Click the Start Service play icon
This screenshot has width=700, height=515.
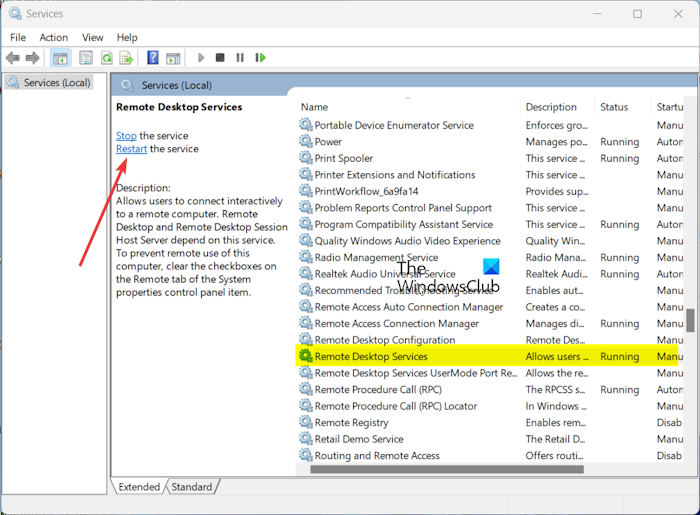[x=201, y=58]
